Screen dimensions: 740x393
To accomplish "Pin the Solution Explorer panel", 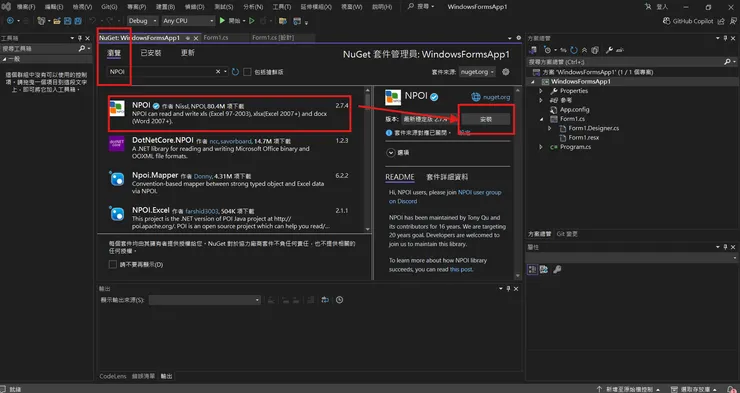I will coord(725,38).
